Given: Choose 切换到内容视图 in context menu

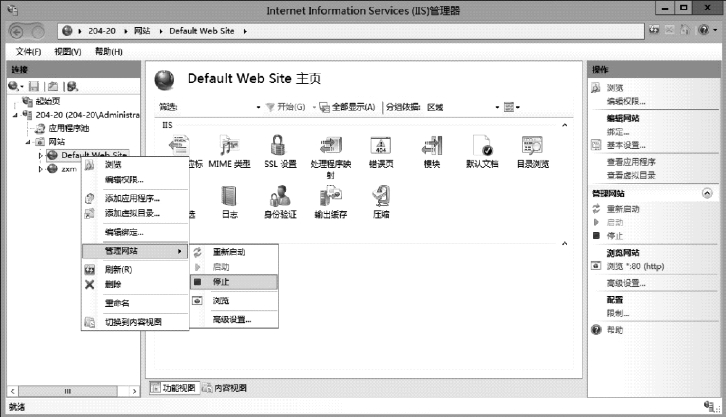Looking at the screenshot, I should [x=135, y=322].
